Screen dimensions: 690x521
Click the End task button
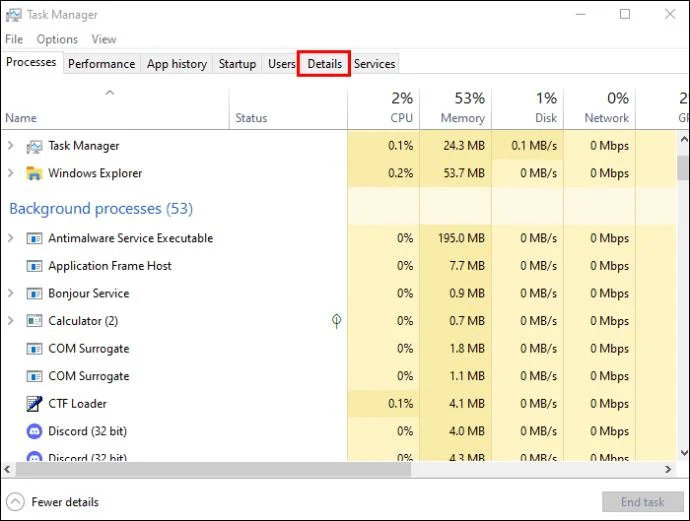pos(642,502)
